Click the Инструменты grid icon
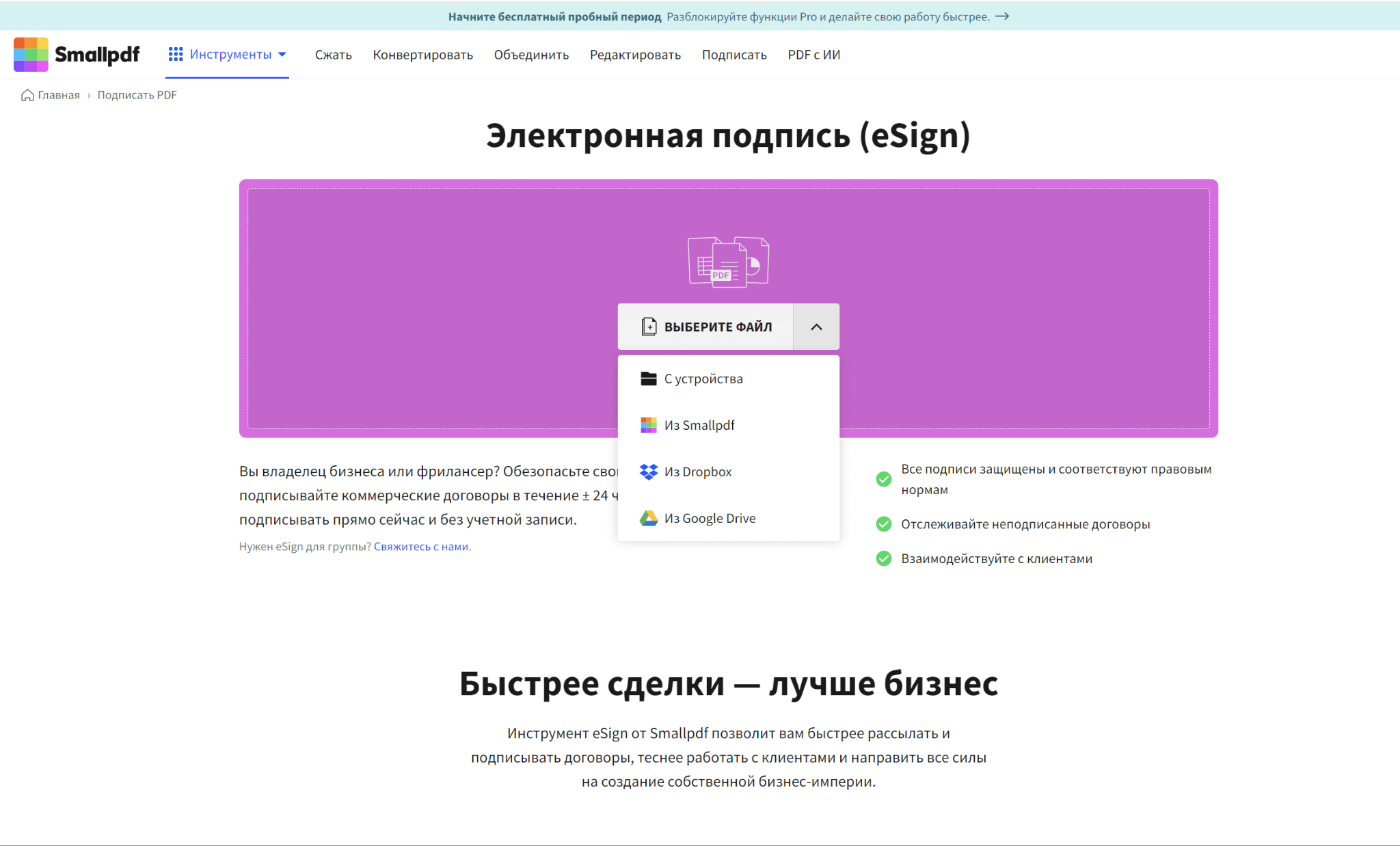Screen dimensions: 1400x846 176,54
